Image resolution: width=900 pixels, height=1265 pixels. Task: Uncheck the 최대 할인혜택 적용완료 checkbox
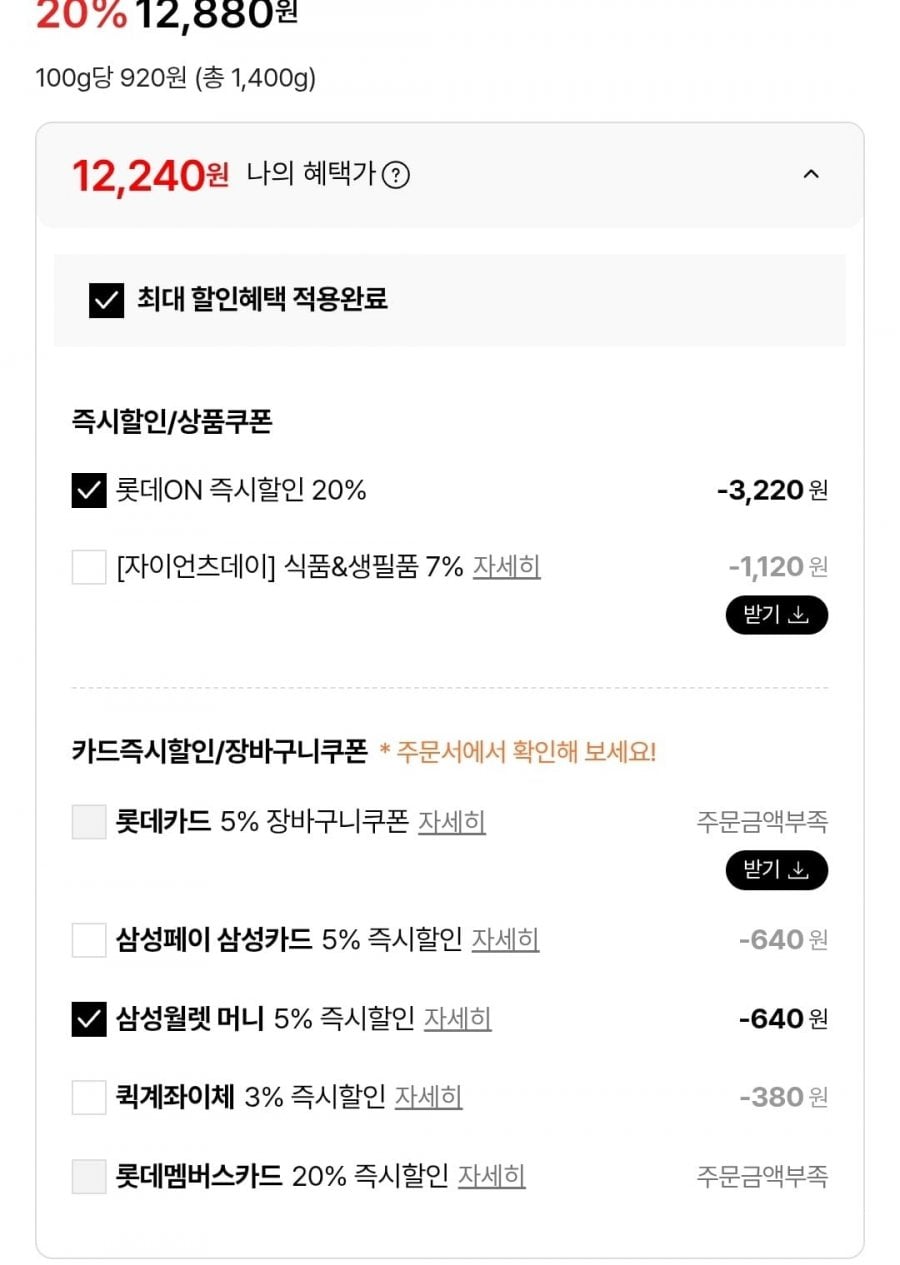pos(106,300)
